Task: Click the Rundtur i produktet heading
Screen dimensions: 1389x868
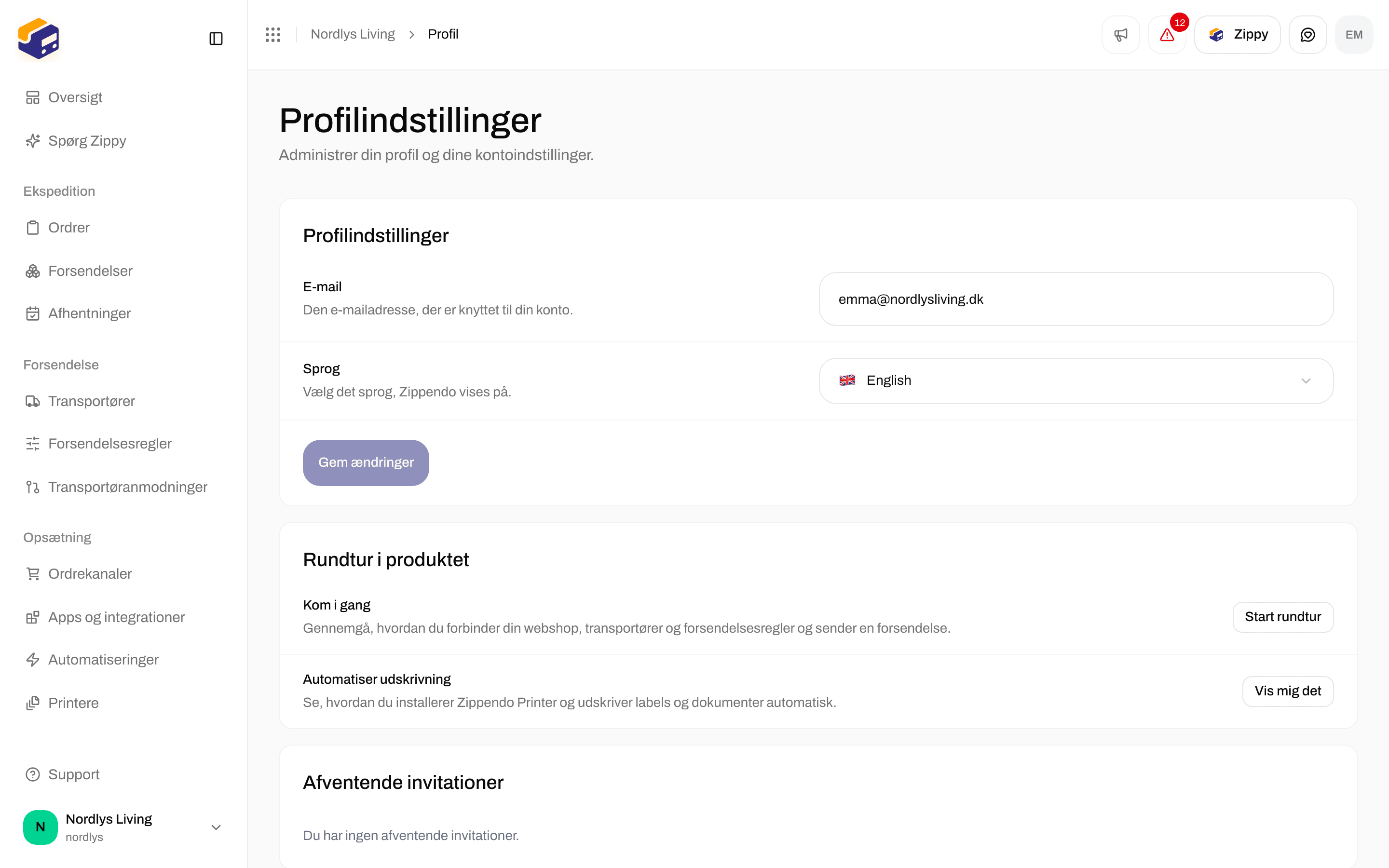Action: [386, 560]
